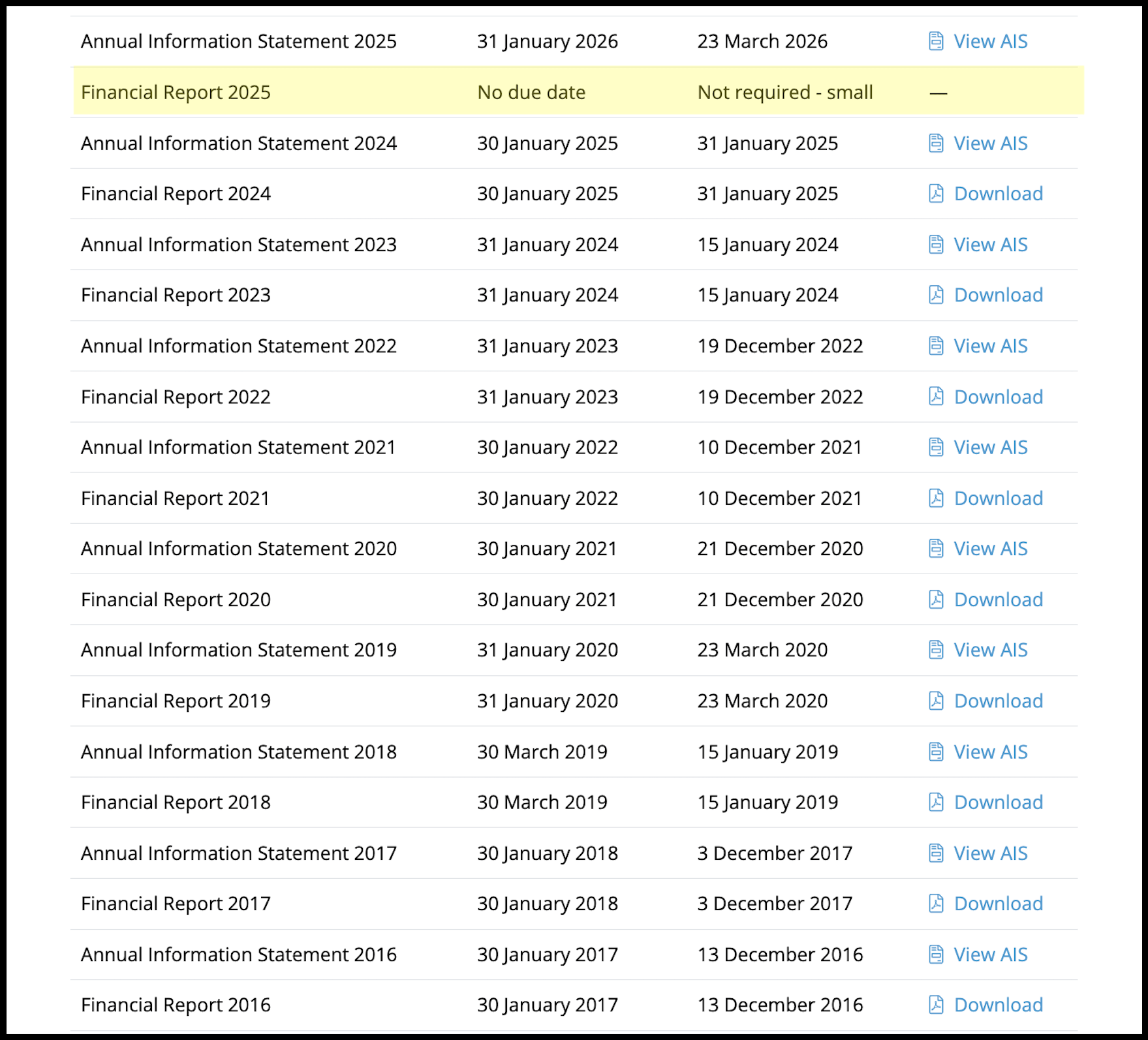The width and height of the screenshot is (1148, 1040).
Task: Click the document icon for AIS 2017
Action: [x=936, y=853]
